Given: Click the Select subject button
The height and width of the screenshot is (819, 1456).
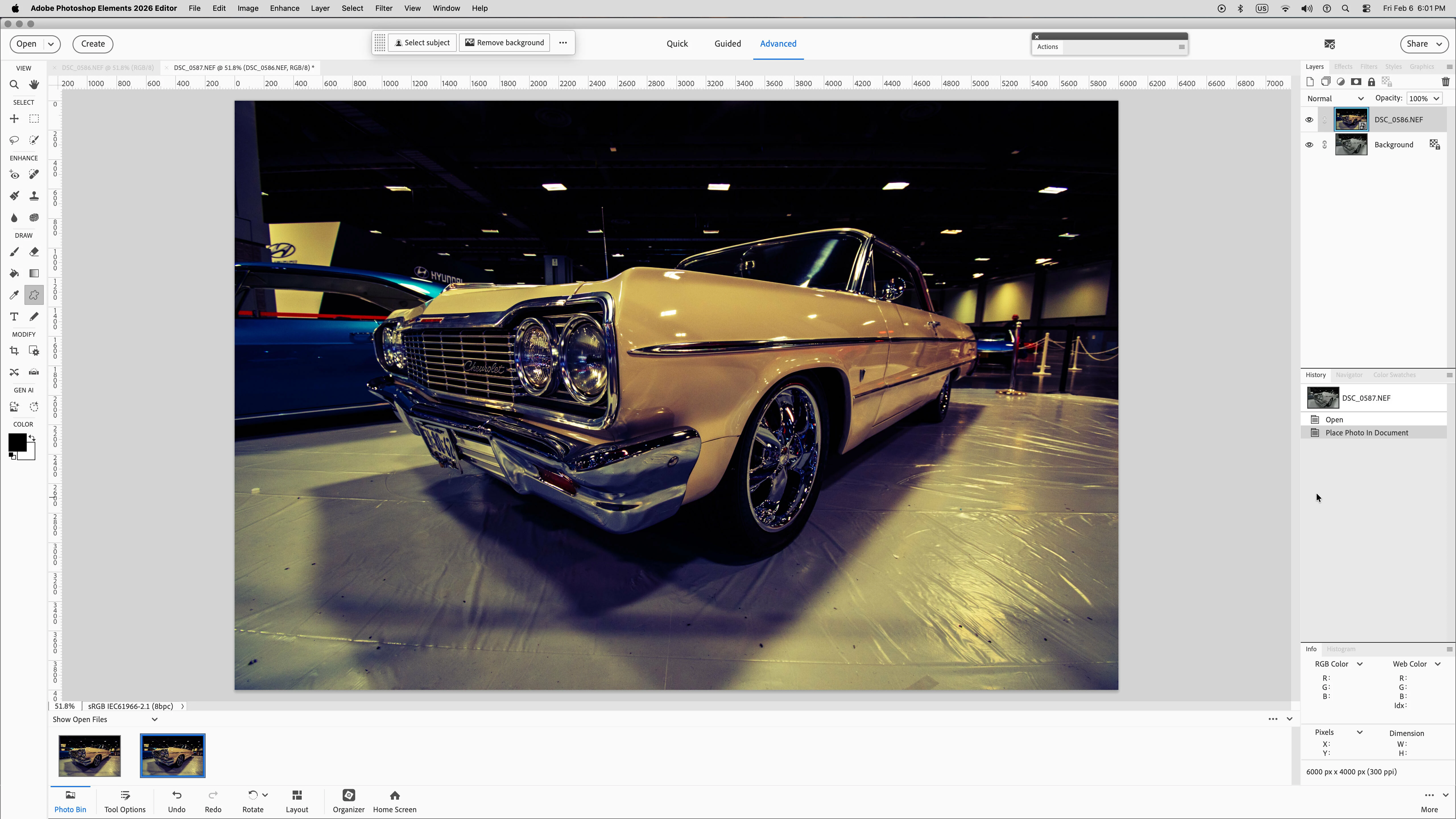Looking at the screenshot, I should 422,43.
